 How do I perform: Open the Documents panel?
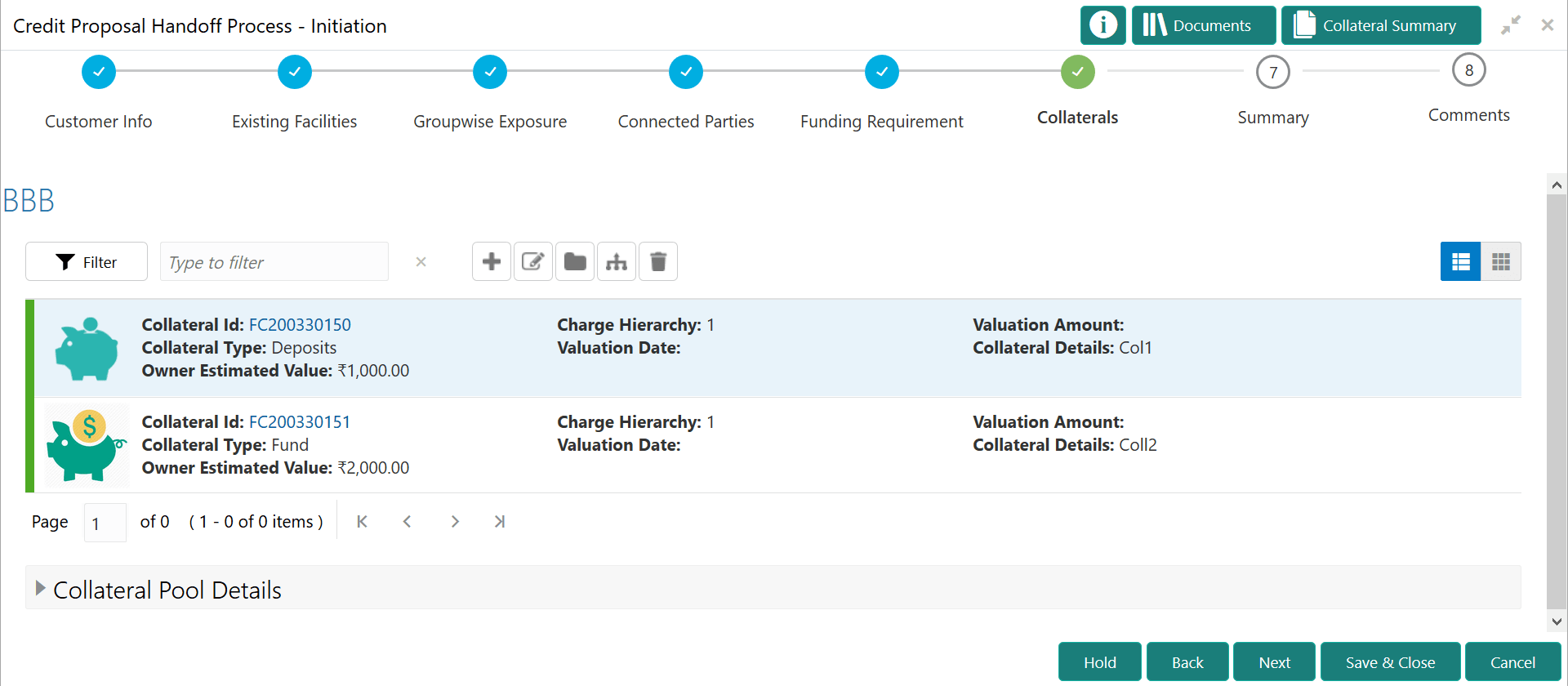coord(1204,25)
